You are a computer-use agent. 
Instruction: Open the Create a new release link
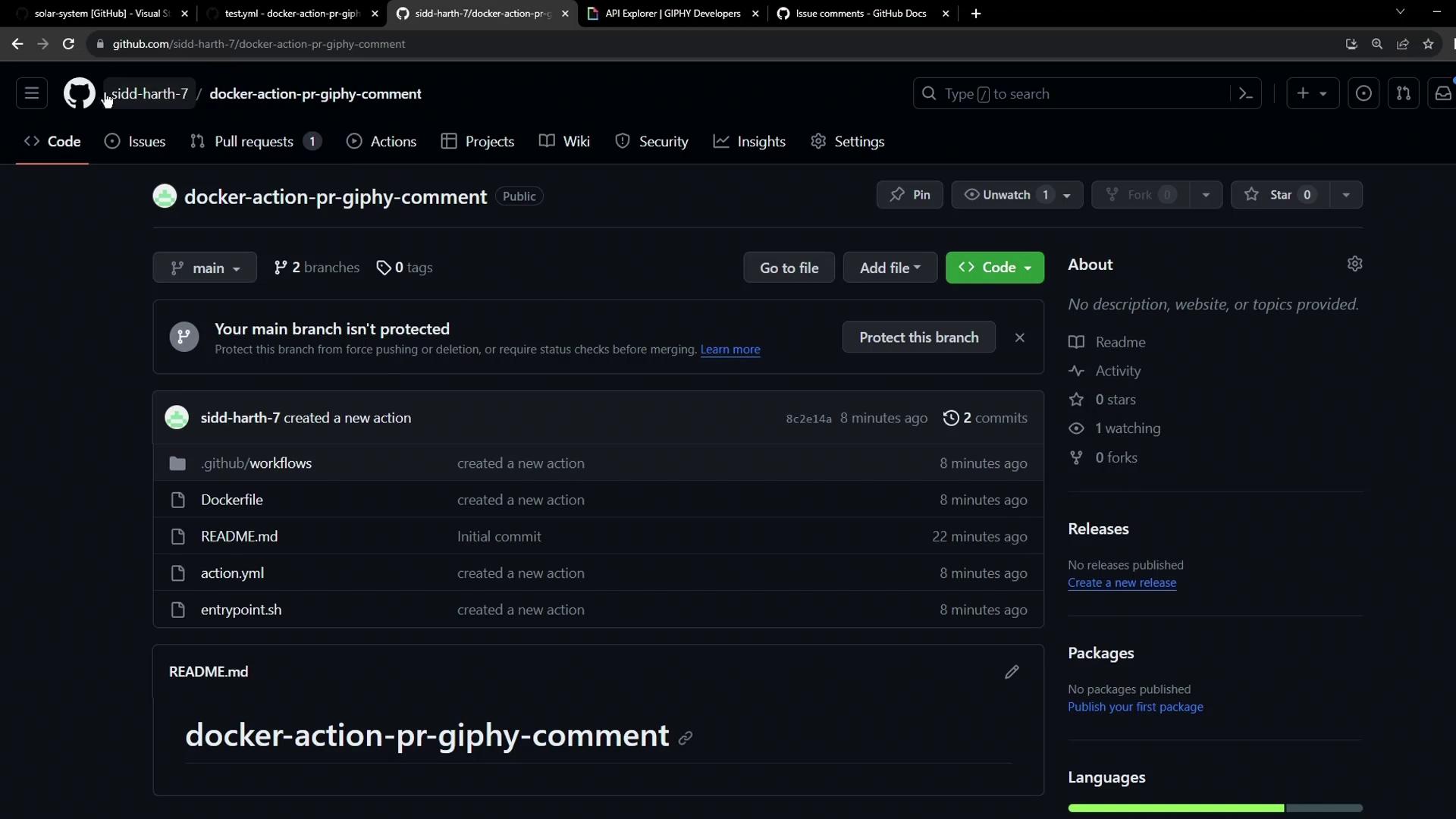pyautogui.click(x=1122, y=583)
